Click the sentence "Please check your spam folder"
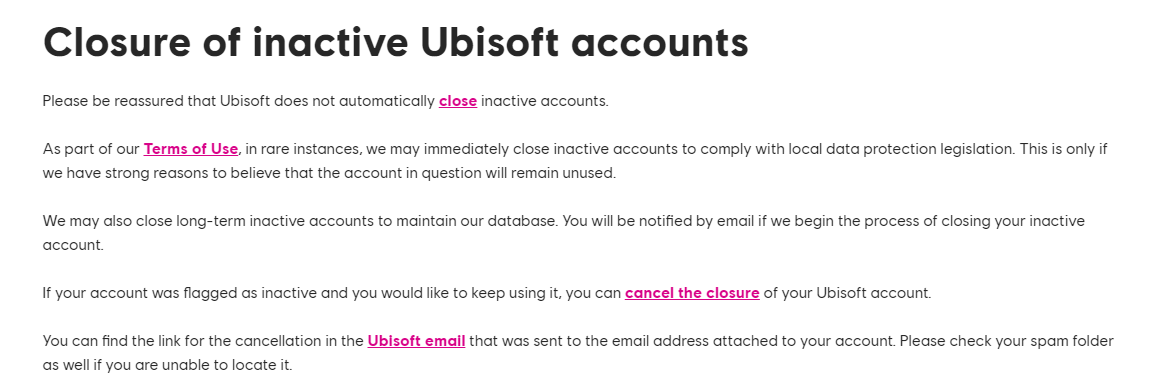Screen dimensions: 1176x389 click(1006, 341)
